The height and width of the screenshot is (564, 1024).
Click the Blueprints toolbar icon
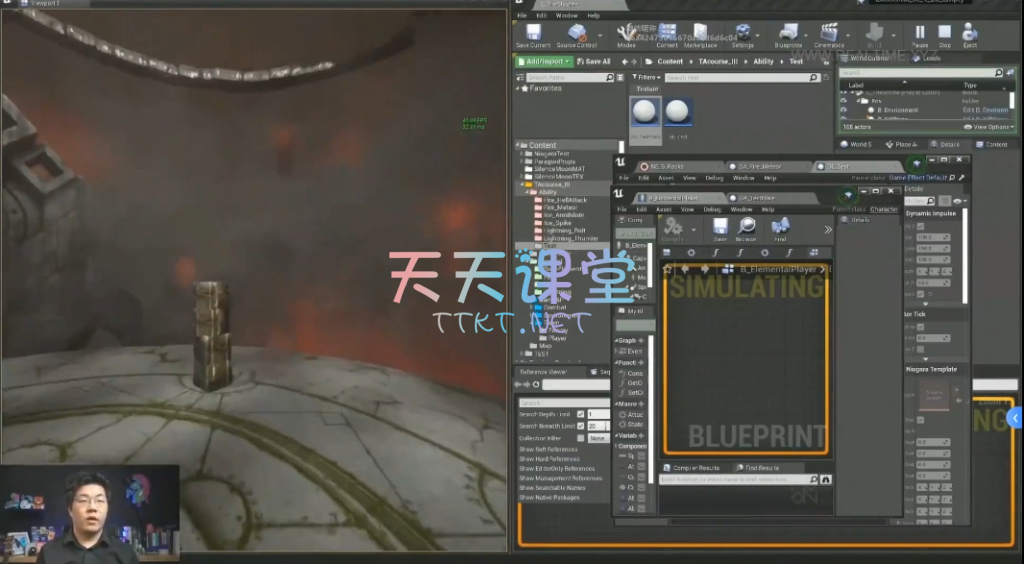[788, 35]
